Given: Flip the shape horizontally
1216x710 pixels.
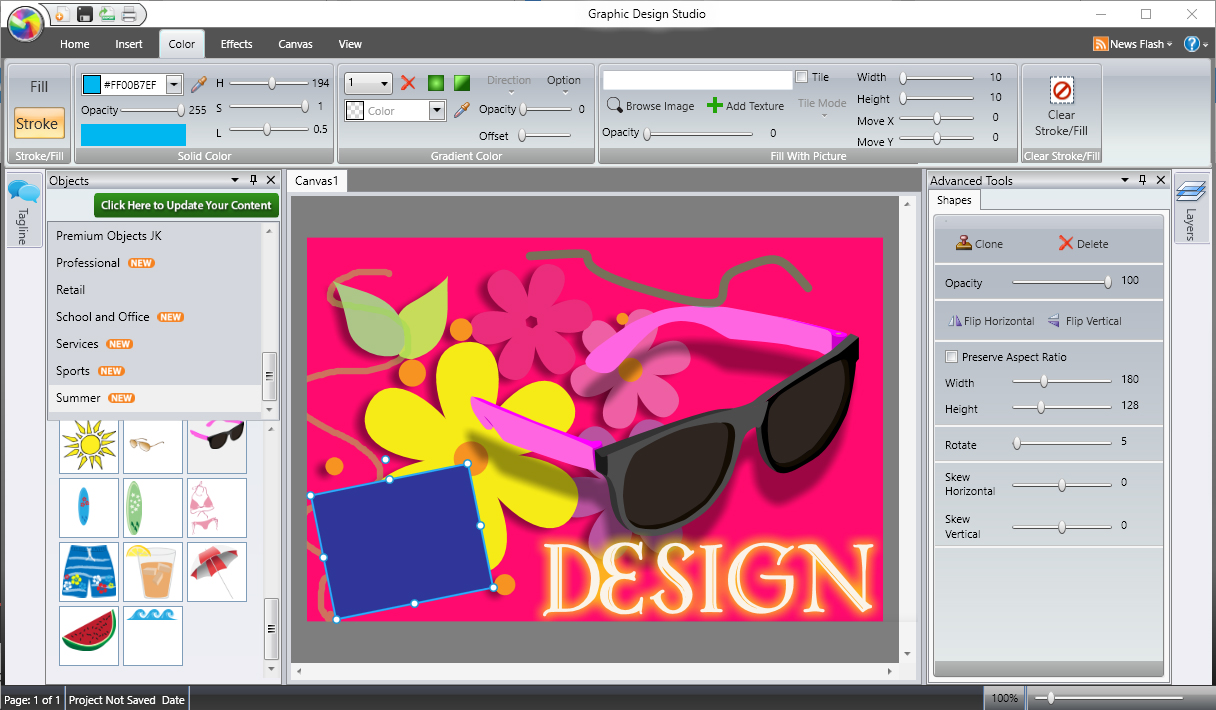Looking at the screenshot, I should [990, 321].
